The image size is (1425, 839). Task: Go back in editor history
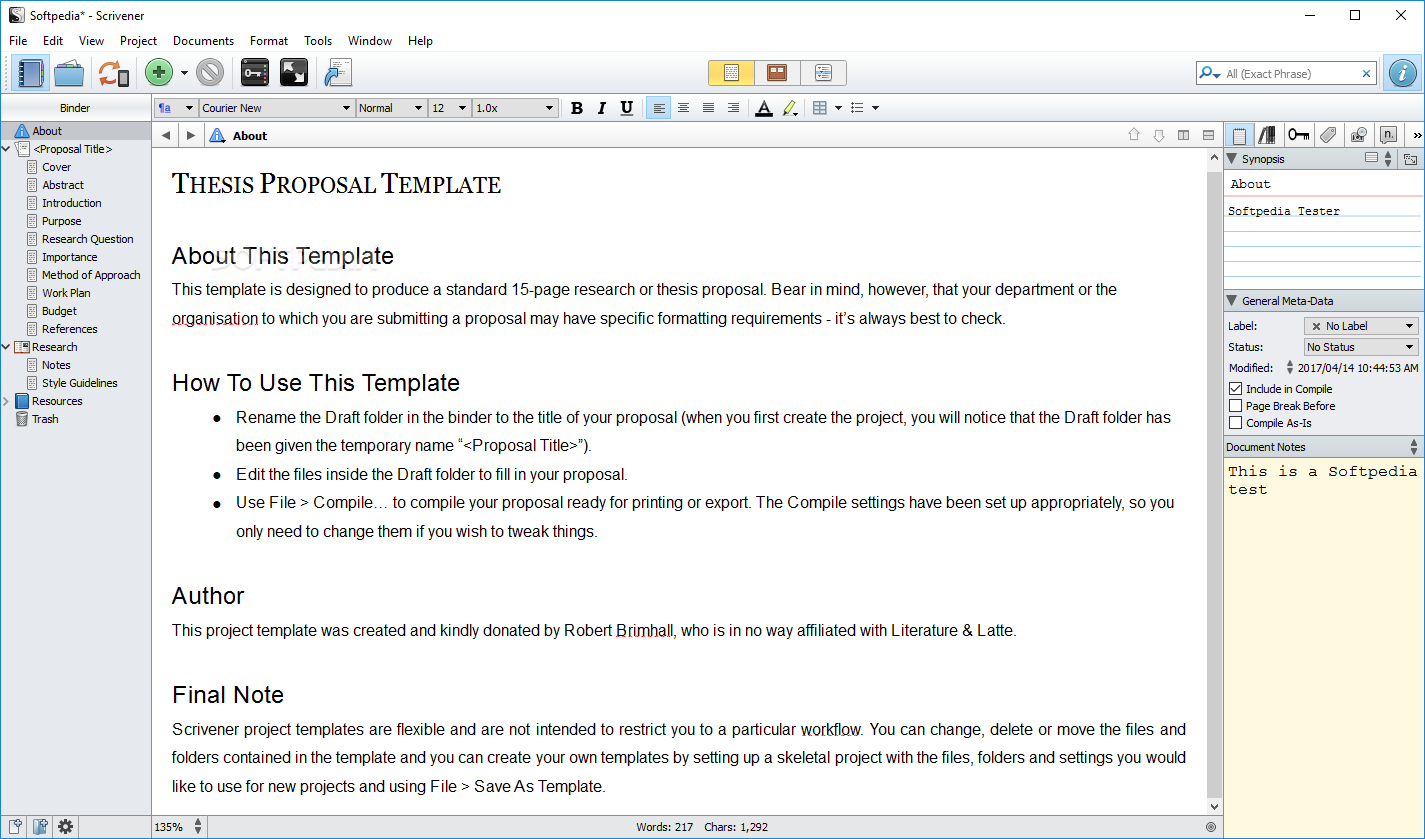[x=166, y=136]
